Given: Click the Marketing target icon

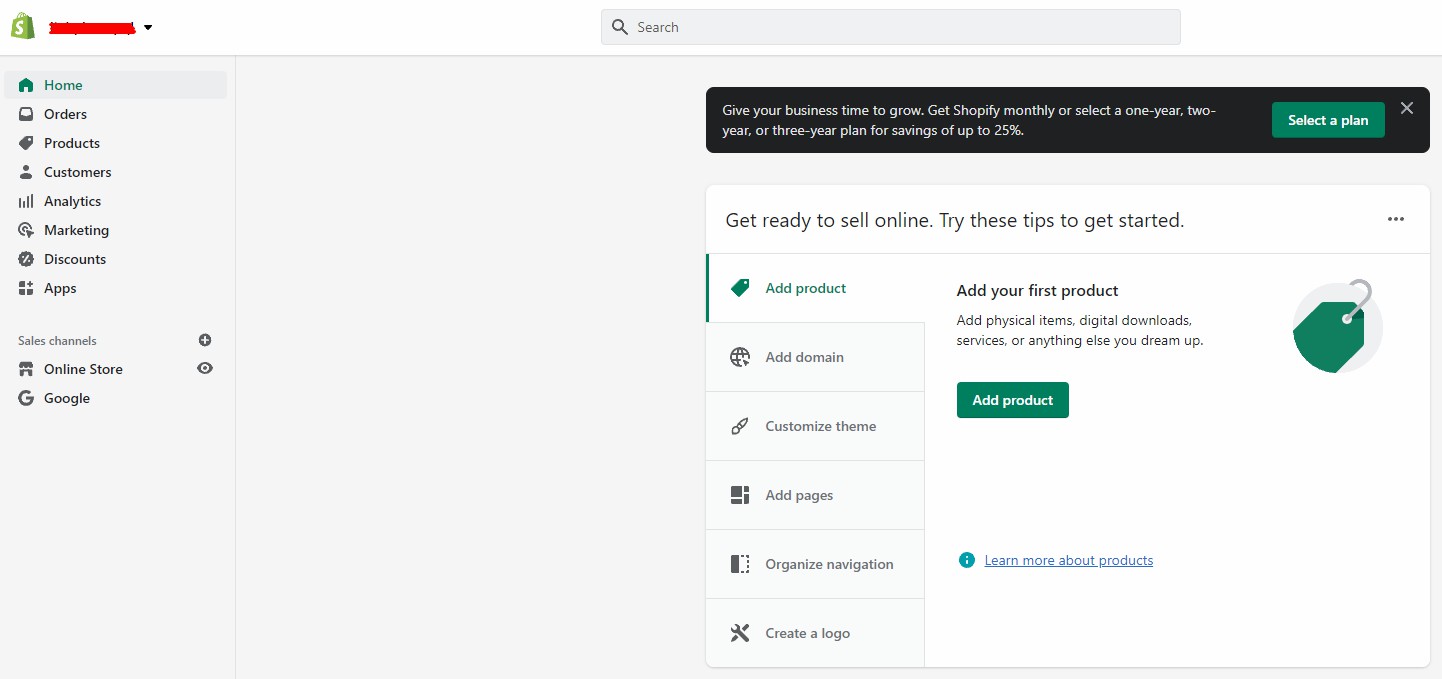Looking at the screenshot, I should pos(26,230).
